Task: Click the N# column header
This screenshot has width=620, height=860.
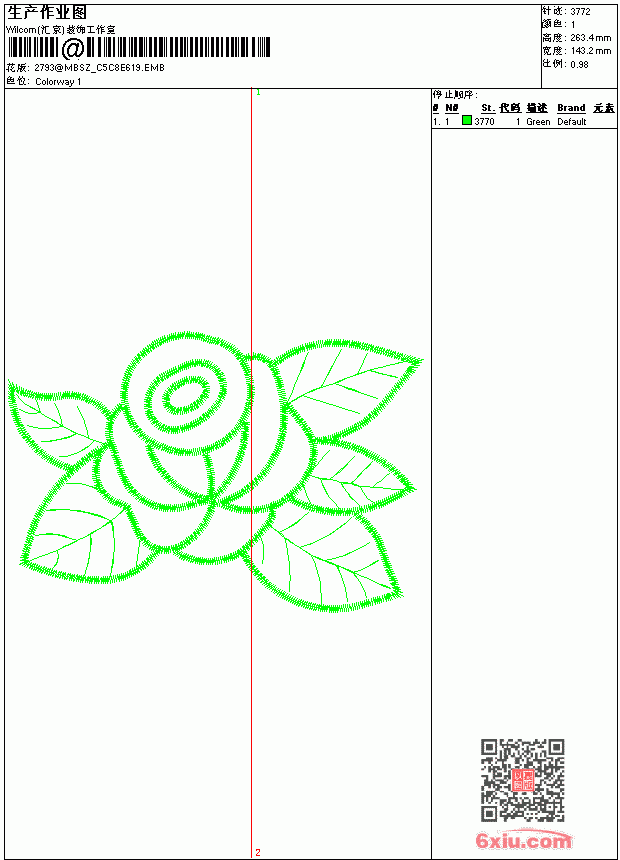Action: click(452, 108)
